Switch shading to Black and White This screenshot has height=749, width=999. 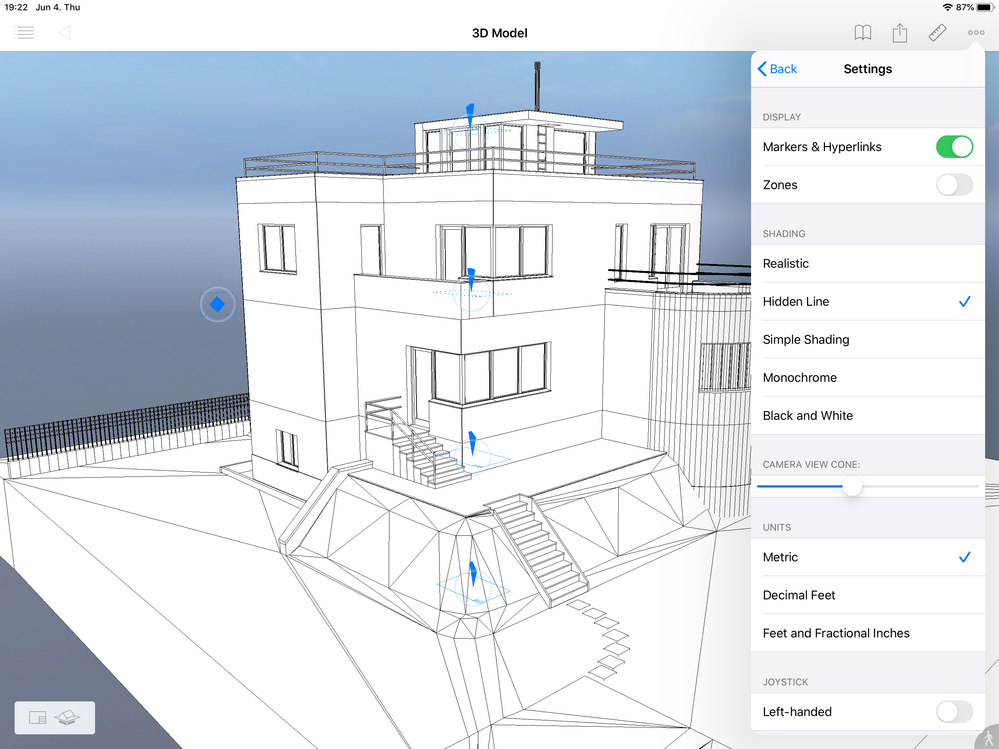(868, 415)
